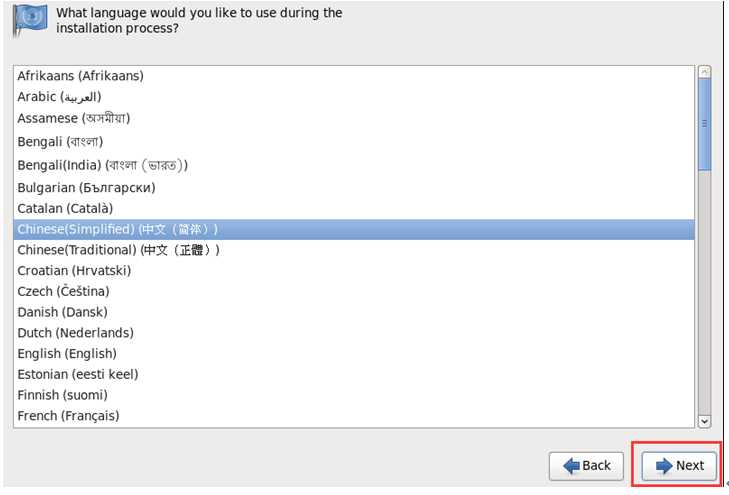Select Chinese(Traditional) language entry
The image size is (729, 495).
[354, 250]
